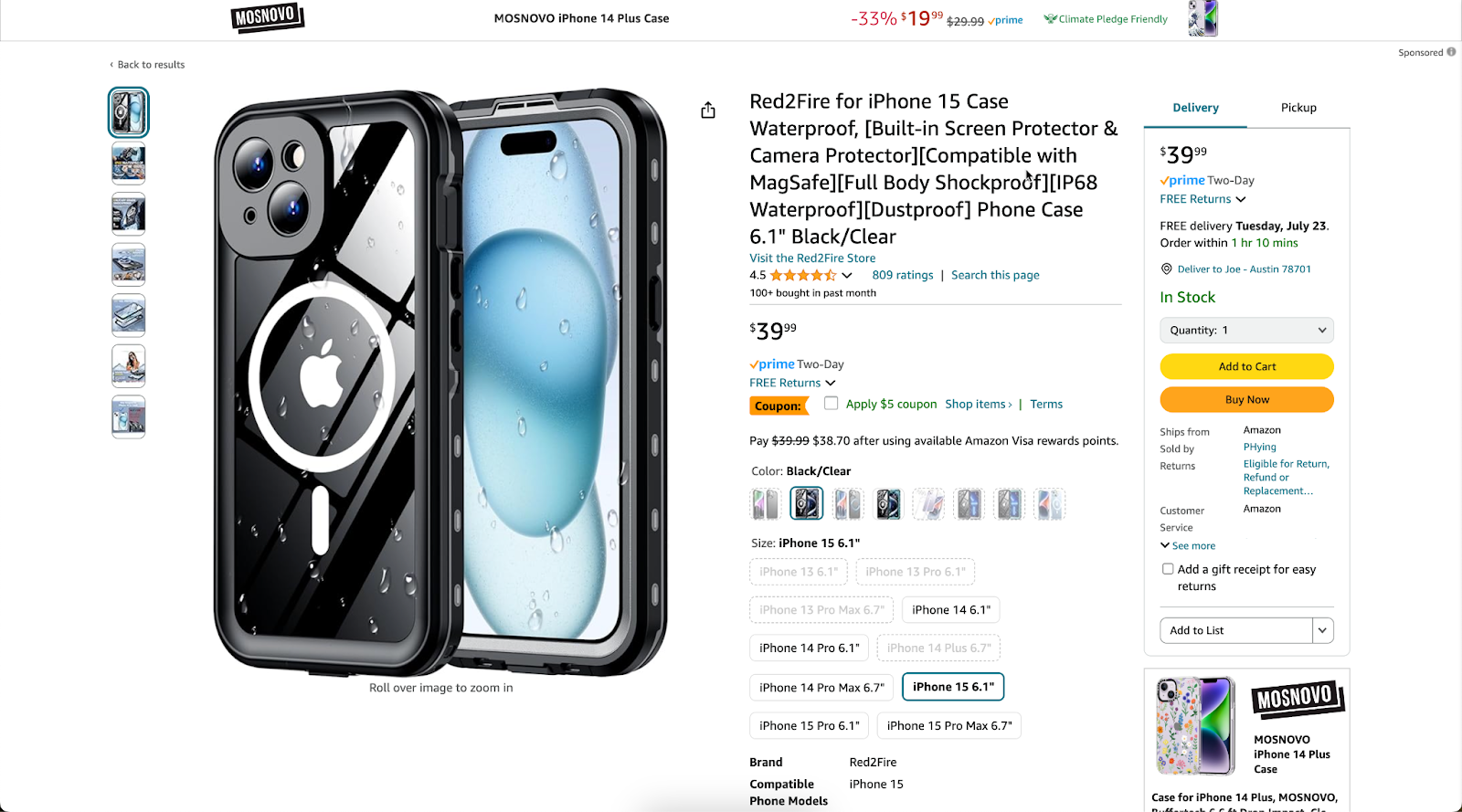Image resolution: width=1462 pixels, height=812 pixels.
Task: Click the share icon
Action: click(x=708, y=110)
